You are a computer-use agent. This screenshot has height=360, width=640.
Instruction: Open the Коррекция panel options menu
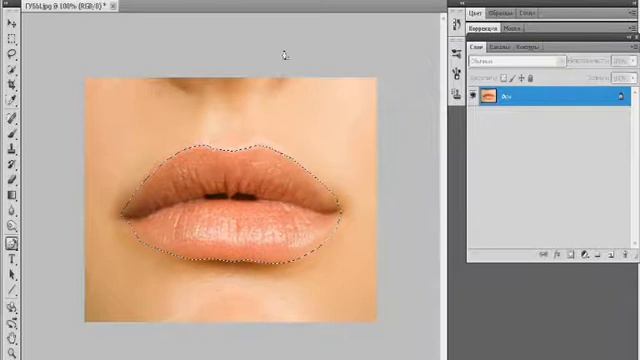click(x=633, y=28)
